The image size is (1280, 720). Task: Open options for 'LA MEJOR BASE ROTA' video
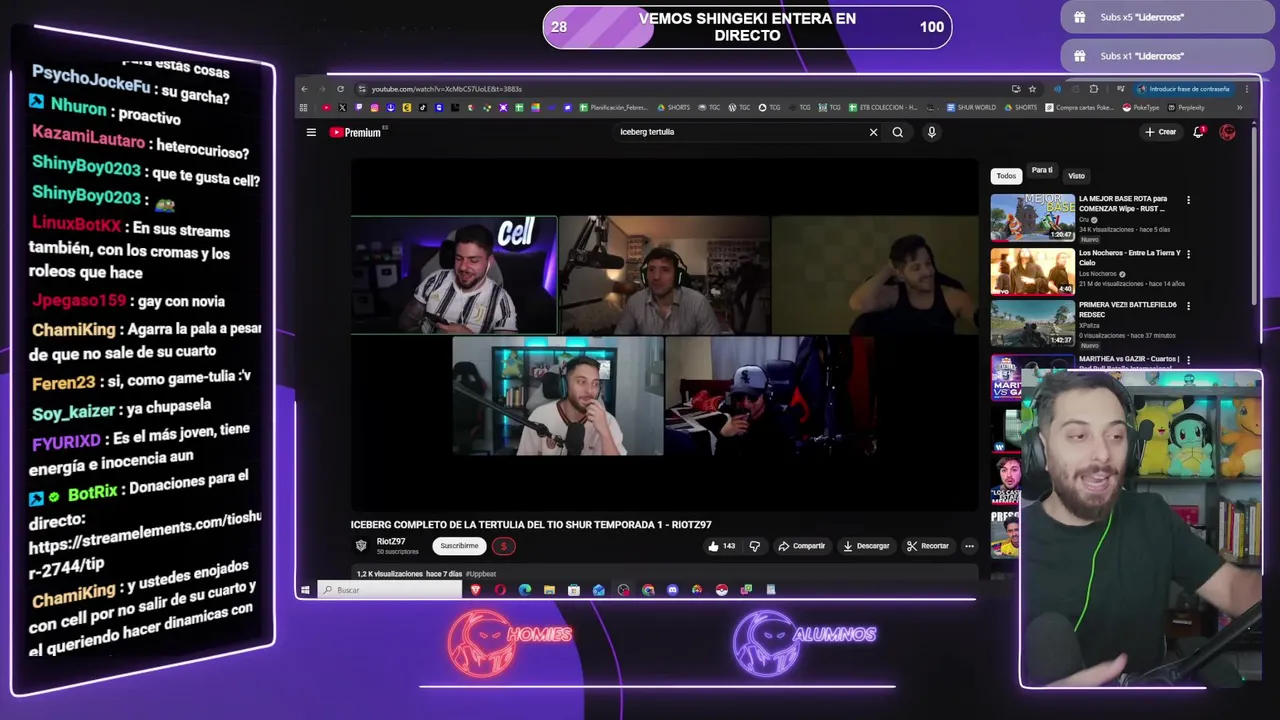point(1188,200)
